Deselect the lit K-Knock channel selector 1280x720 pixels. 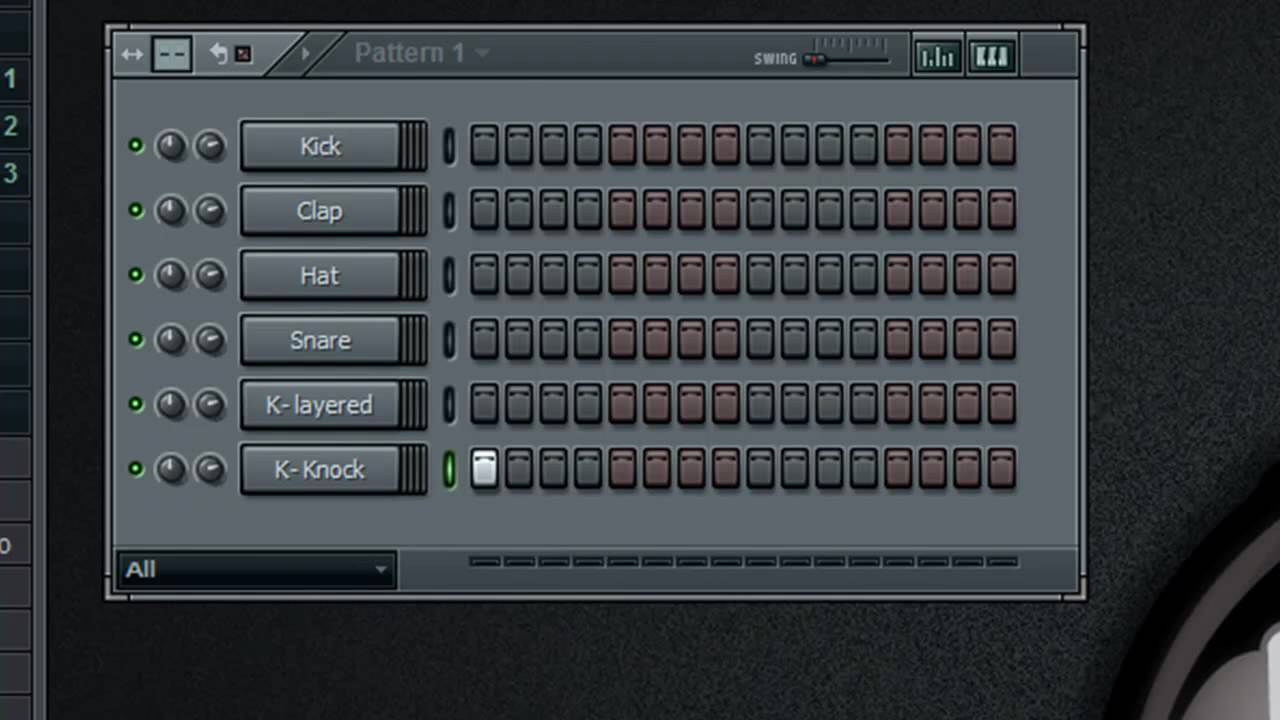tap(449, 469)
